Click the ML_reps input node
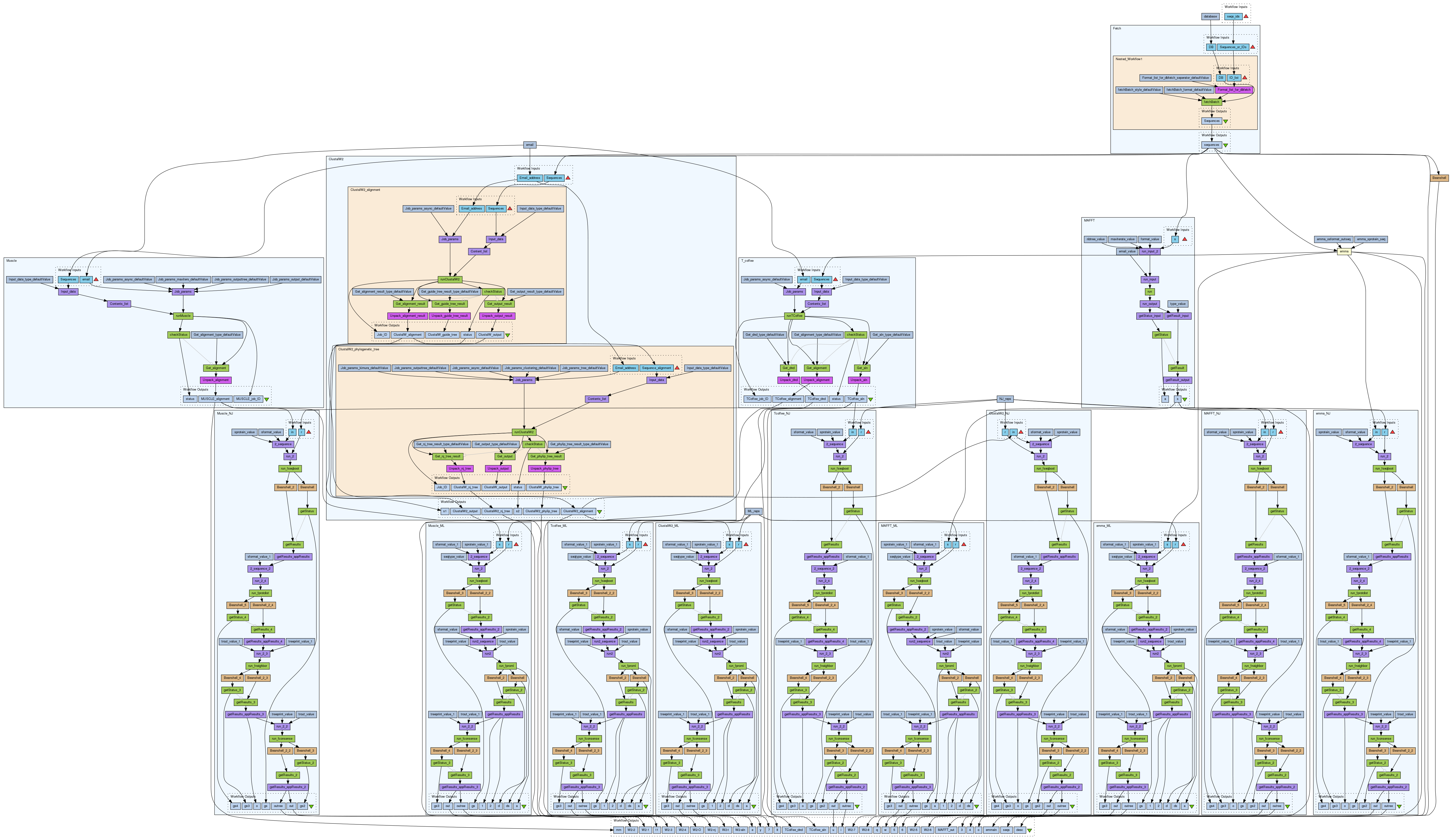The width and height of the screenshot is (1450, 840). [x=753, y=511]
